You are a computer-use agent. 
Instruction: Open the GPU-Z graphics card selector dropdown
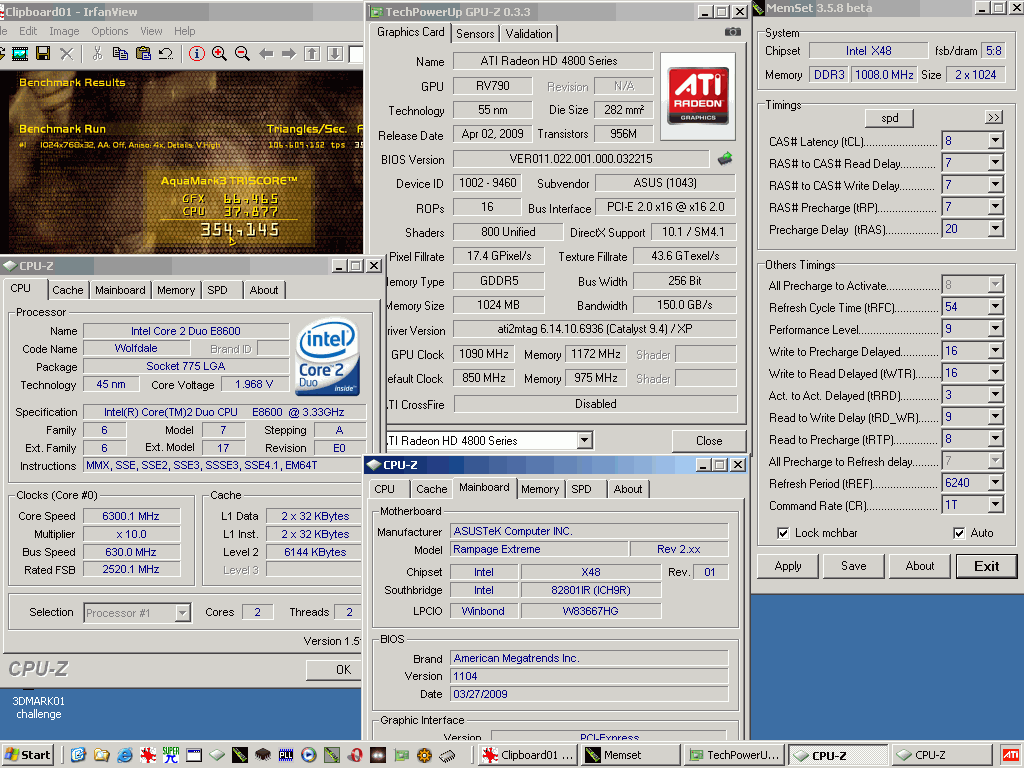point(584,440)
